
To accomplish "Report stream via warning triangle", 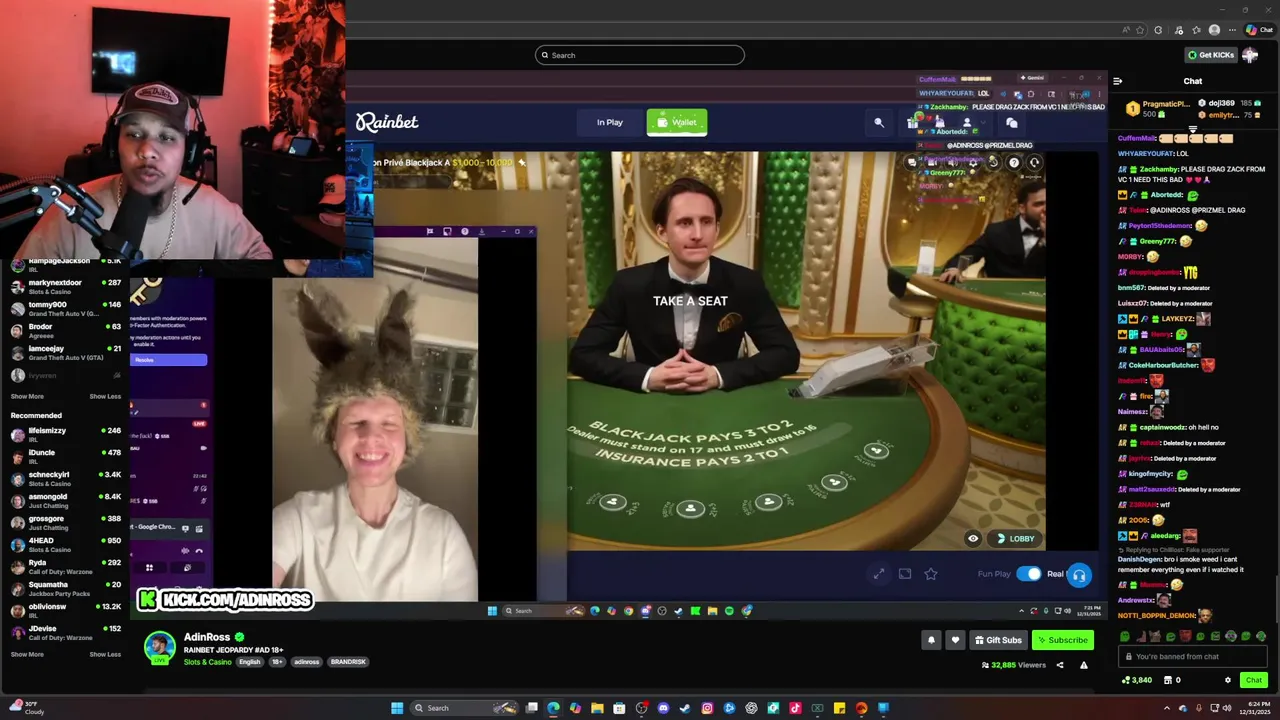I will click(x=1083, y=665).
